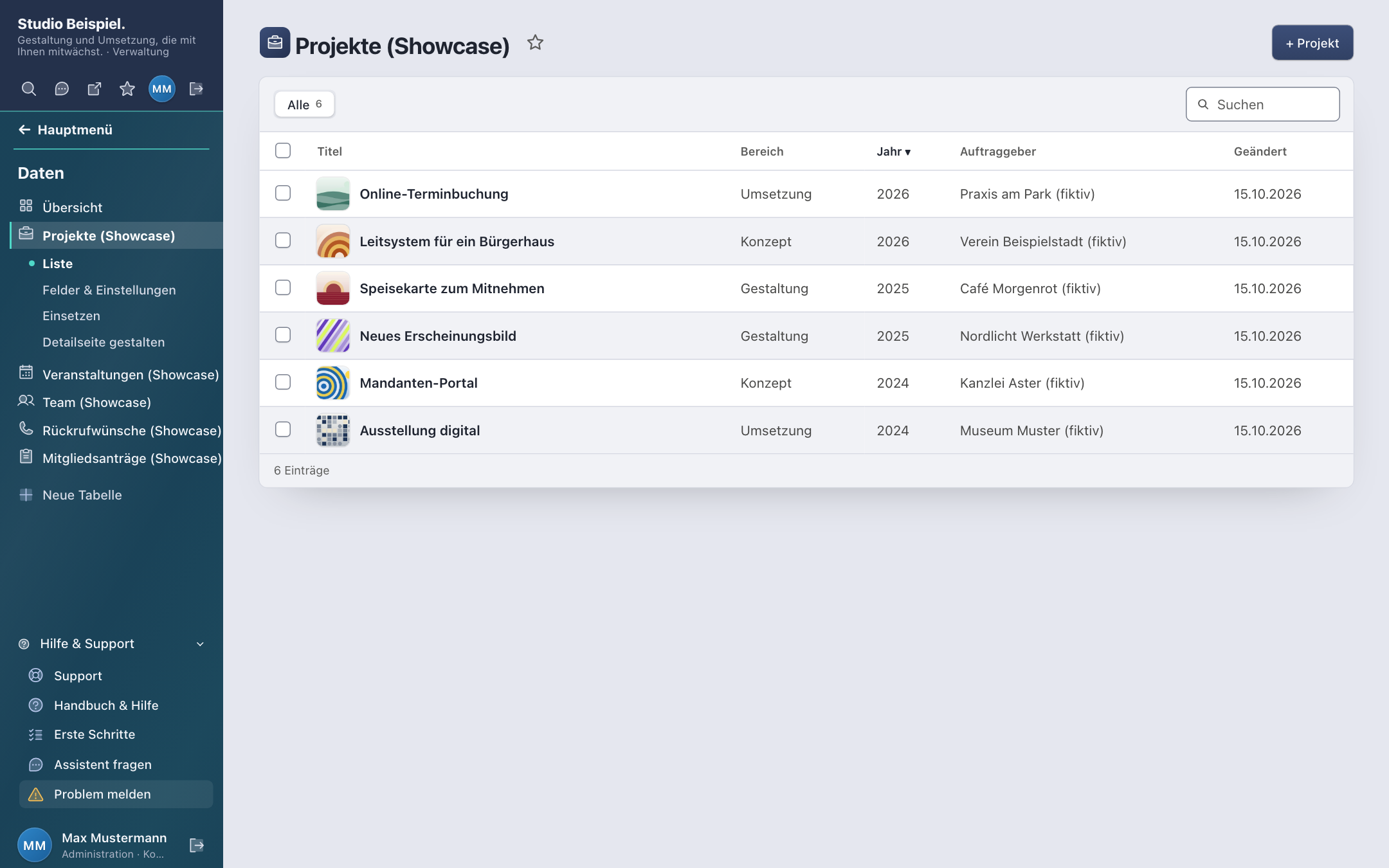Open the chat assistant bubble icon
The width and height of the screenshot is (1389, 868).
pos(62,89)
